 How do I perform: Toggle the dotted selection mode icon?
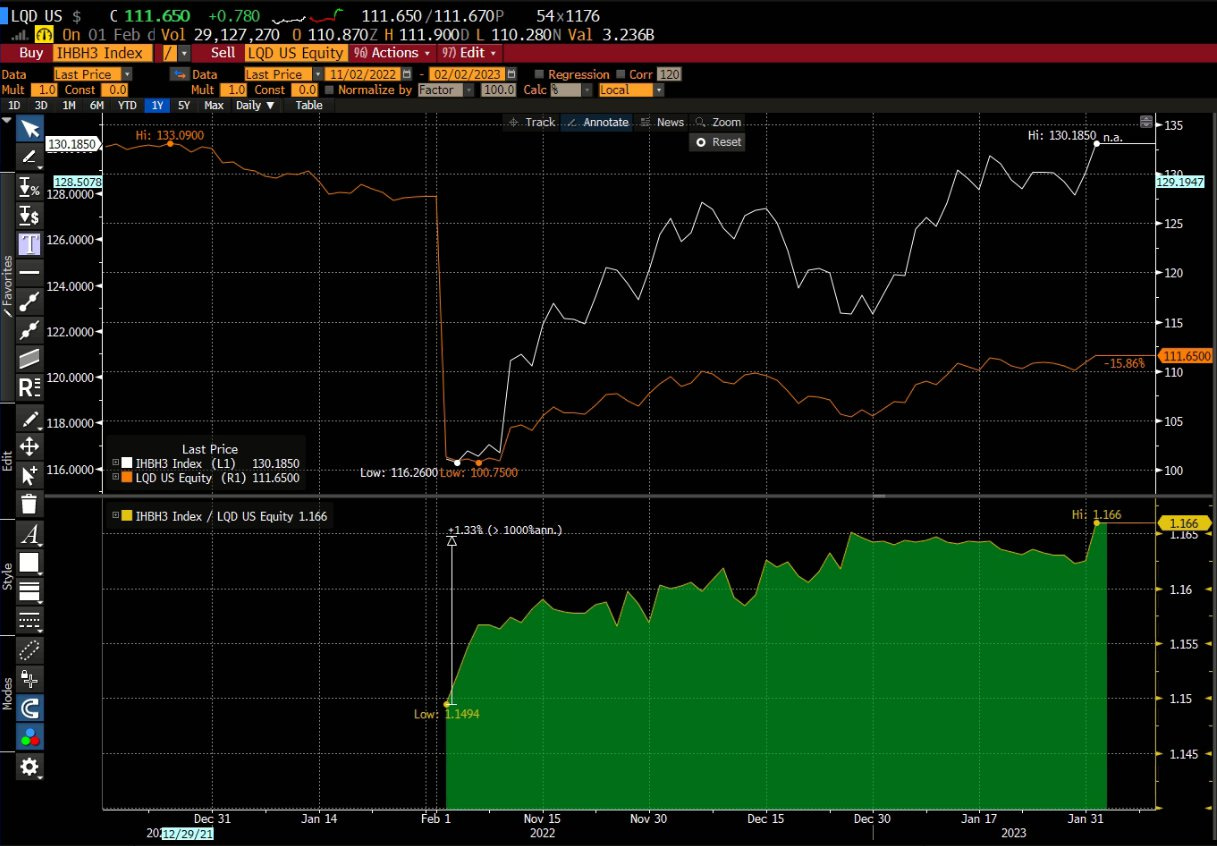30,650
